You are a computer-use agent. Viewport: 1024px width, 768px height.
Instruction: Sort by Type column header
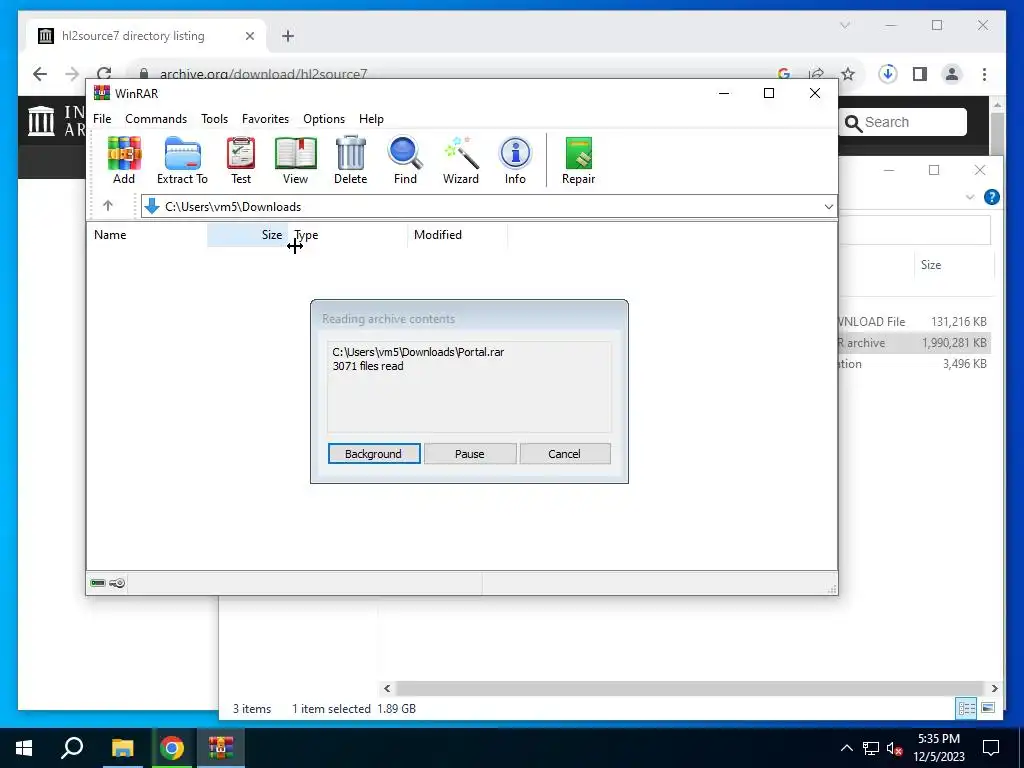pyautogui.click(x=348, y=234)
